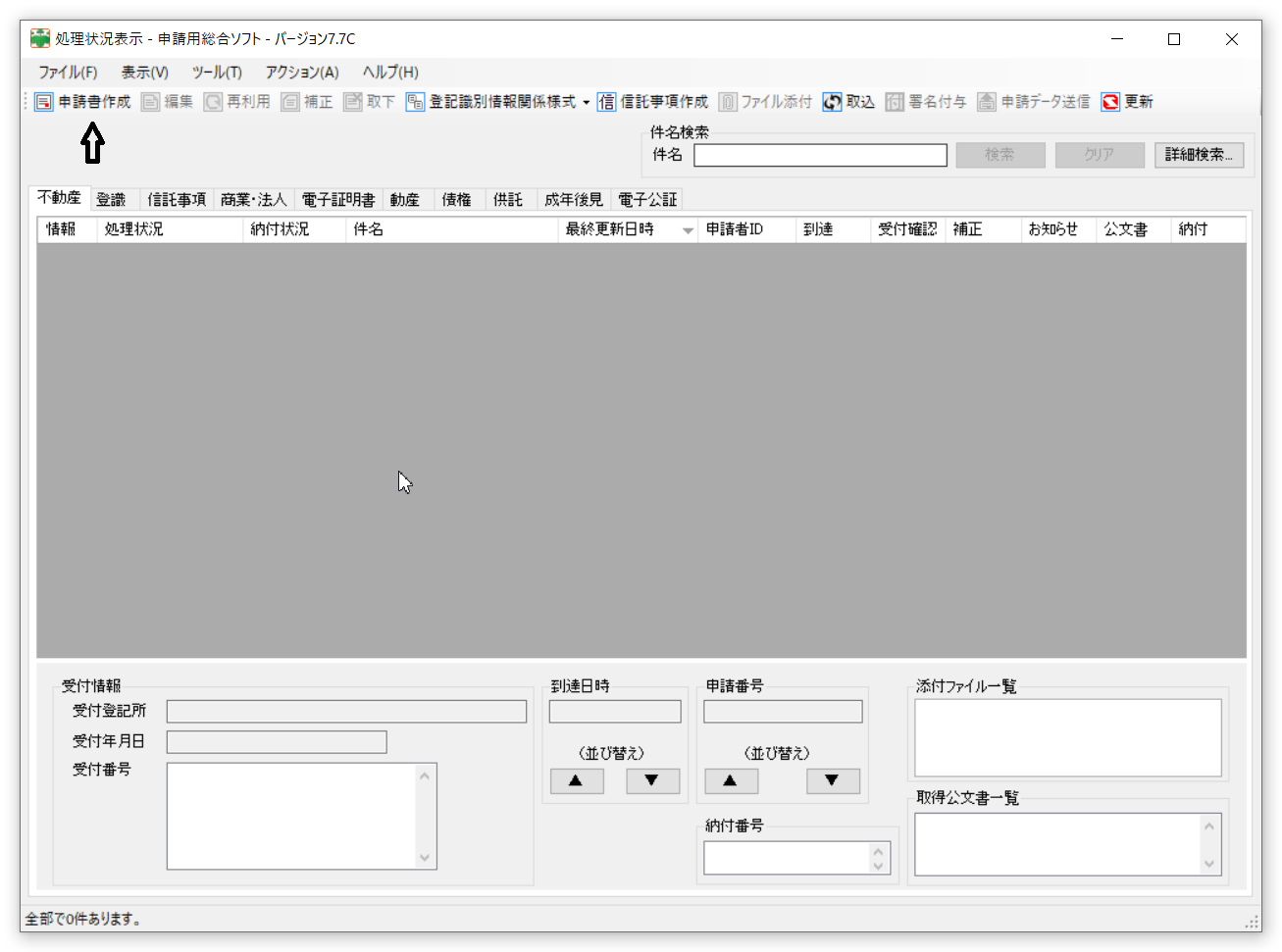Switch to the 商業・法人 tab
Screen dimensions: 1282x952
click(x=253, y=200)
